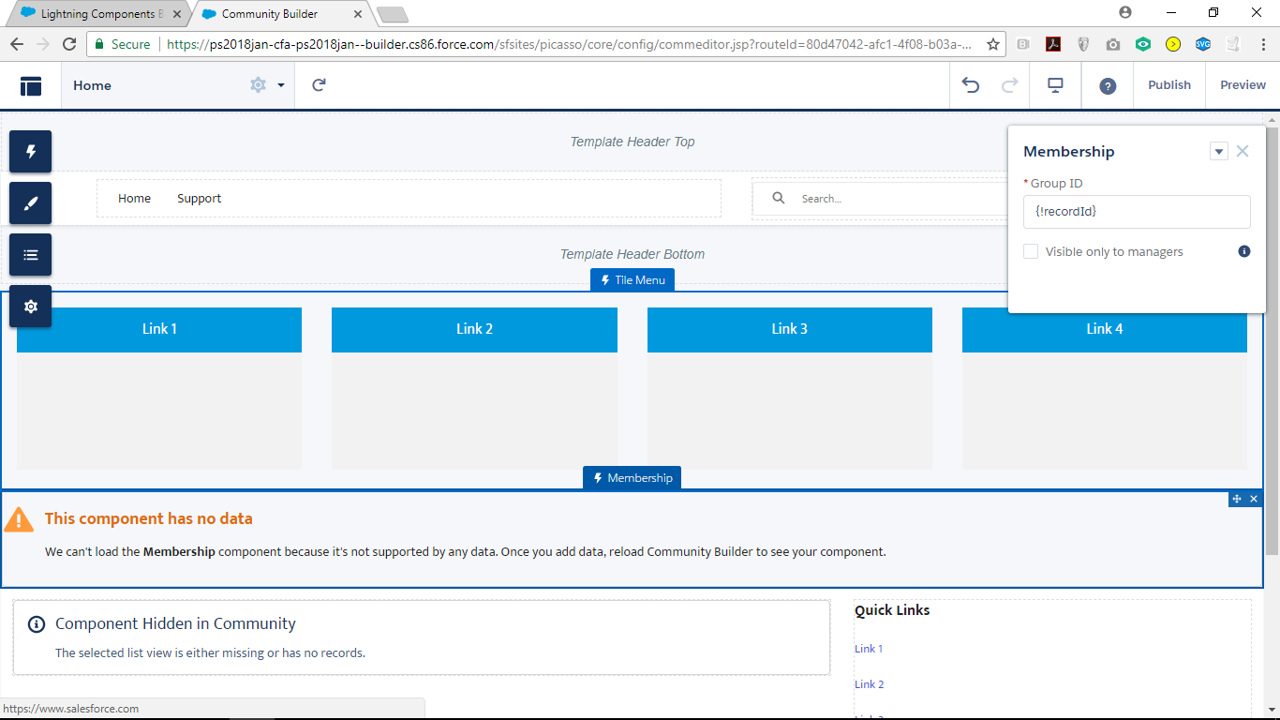1280x720 pixels.
Task: Redo the last undone change
Action: 1010,85
